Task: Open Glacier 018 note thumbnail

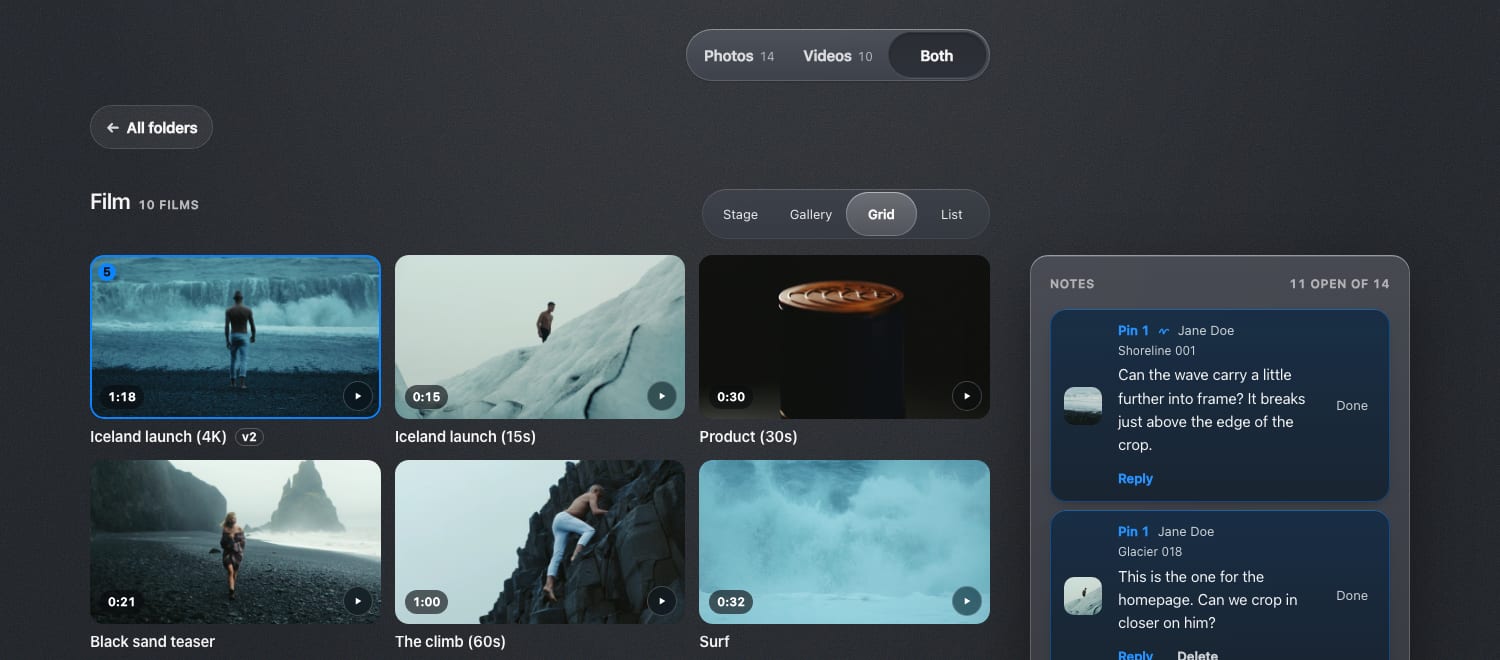Action: tap(1083, 596)
